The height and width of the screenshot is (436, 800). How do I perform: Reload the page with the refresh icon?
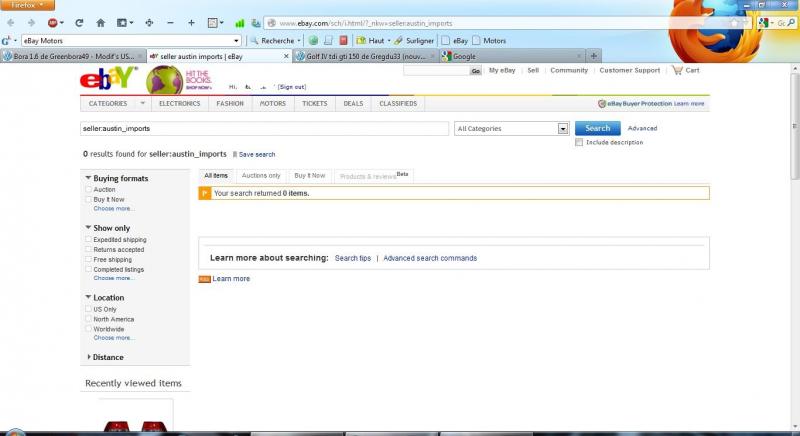(x=79, y=23)
